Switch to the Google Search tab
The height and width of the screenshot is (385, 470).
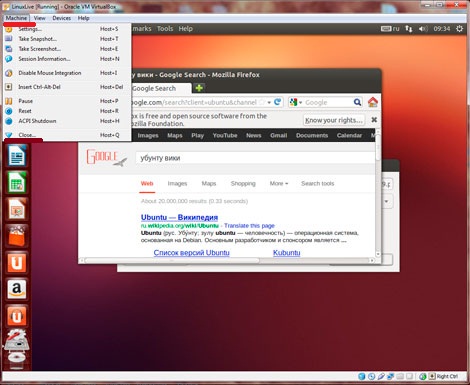[161, 88]
